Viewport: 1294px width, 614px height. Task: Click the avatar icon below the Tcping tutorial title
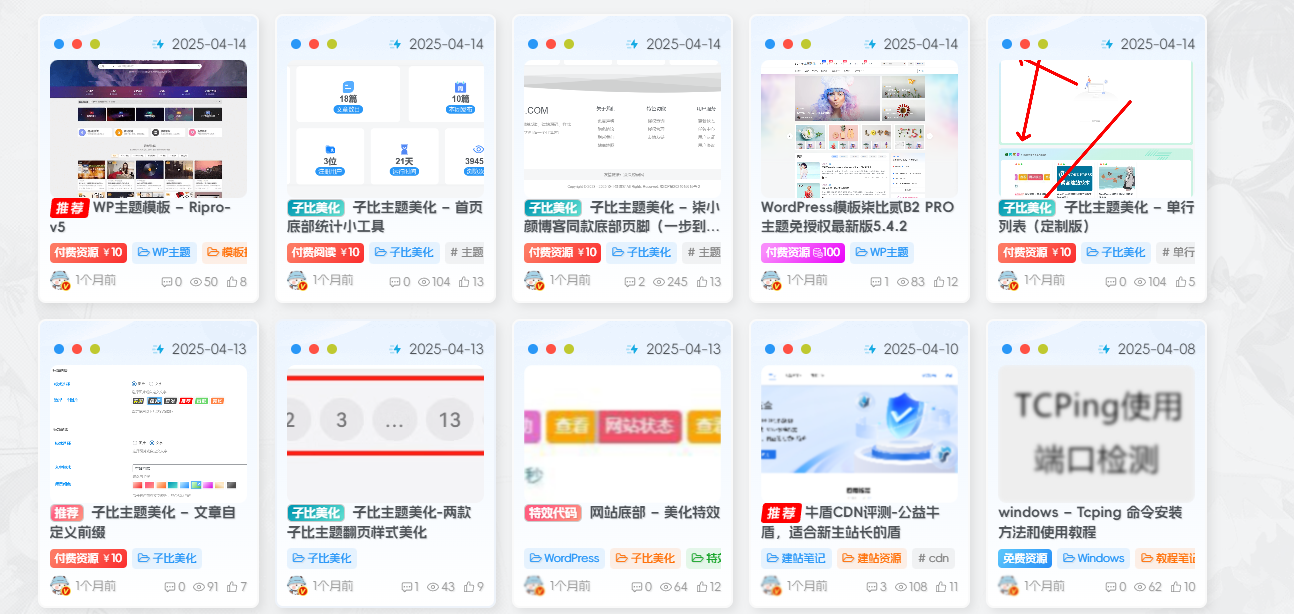(x=1005, y=585)
